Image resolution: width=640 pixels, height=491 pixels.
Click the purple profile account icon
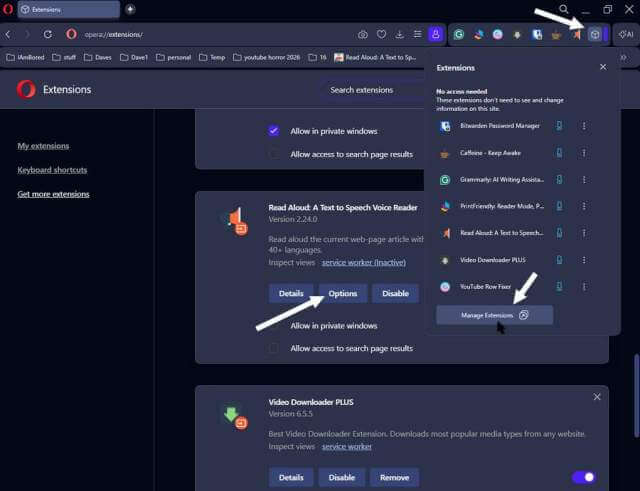[436, 35]
